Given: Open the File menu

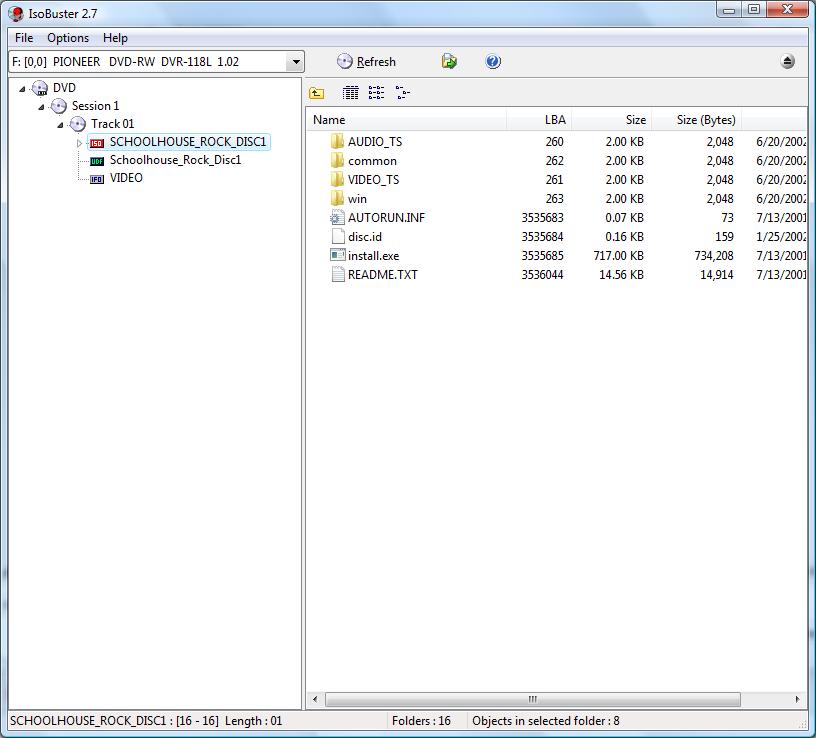Looking at the screenshot, I should 24,38.
